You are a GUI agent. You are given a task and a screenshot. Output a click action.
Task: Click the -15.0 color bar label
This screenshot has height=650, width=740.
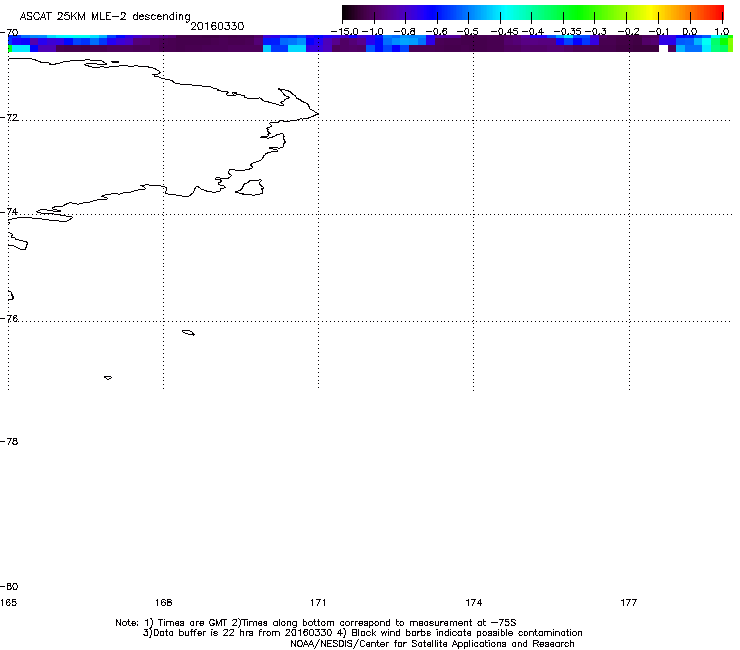point(345,32)
